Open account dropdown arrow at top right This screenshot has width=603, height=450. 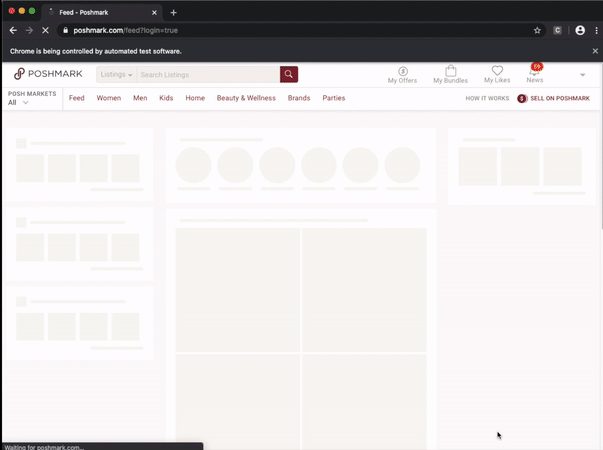582,75
